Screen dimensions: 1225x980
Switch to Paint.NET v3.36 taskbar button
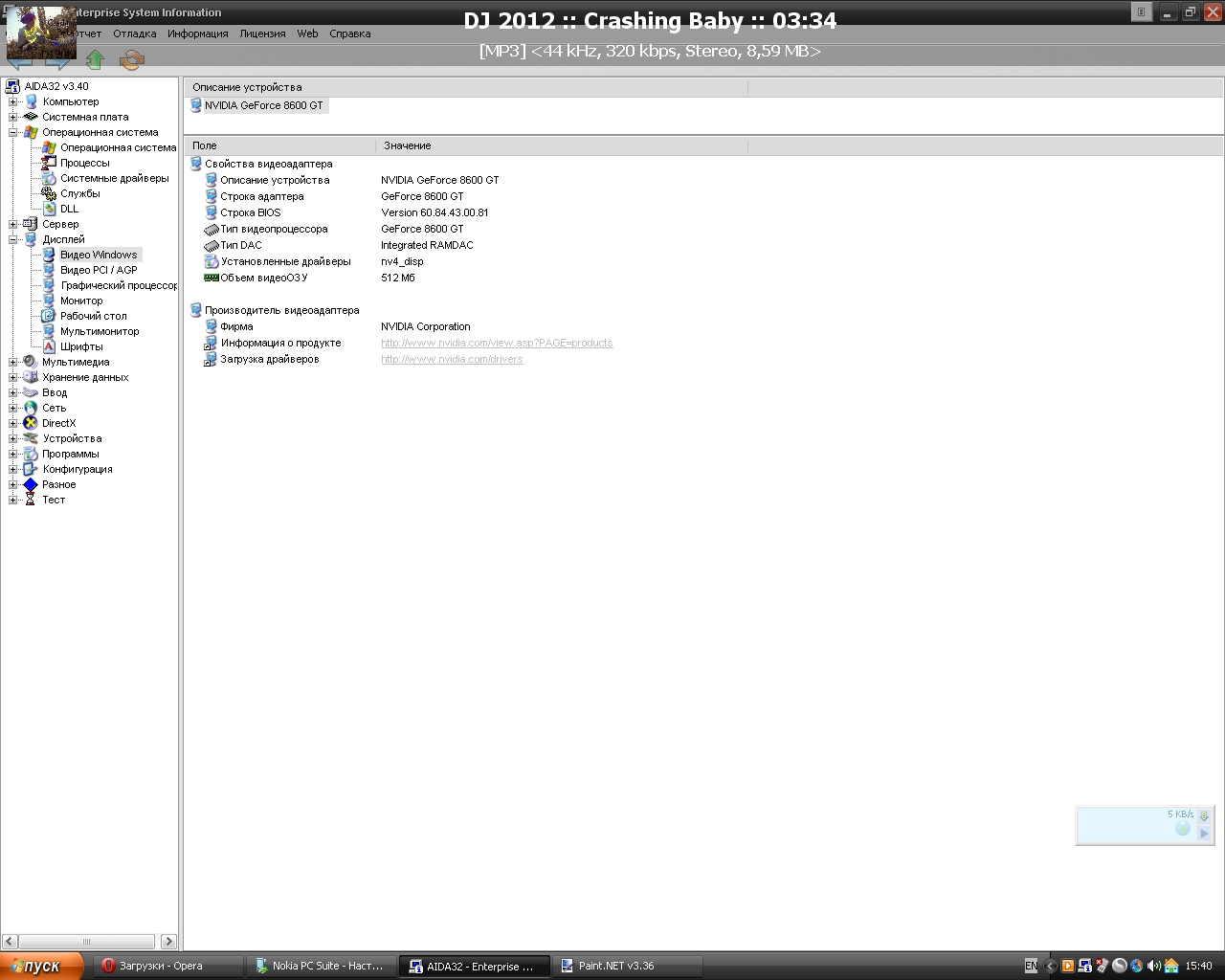pos(629,966)
